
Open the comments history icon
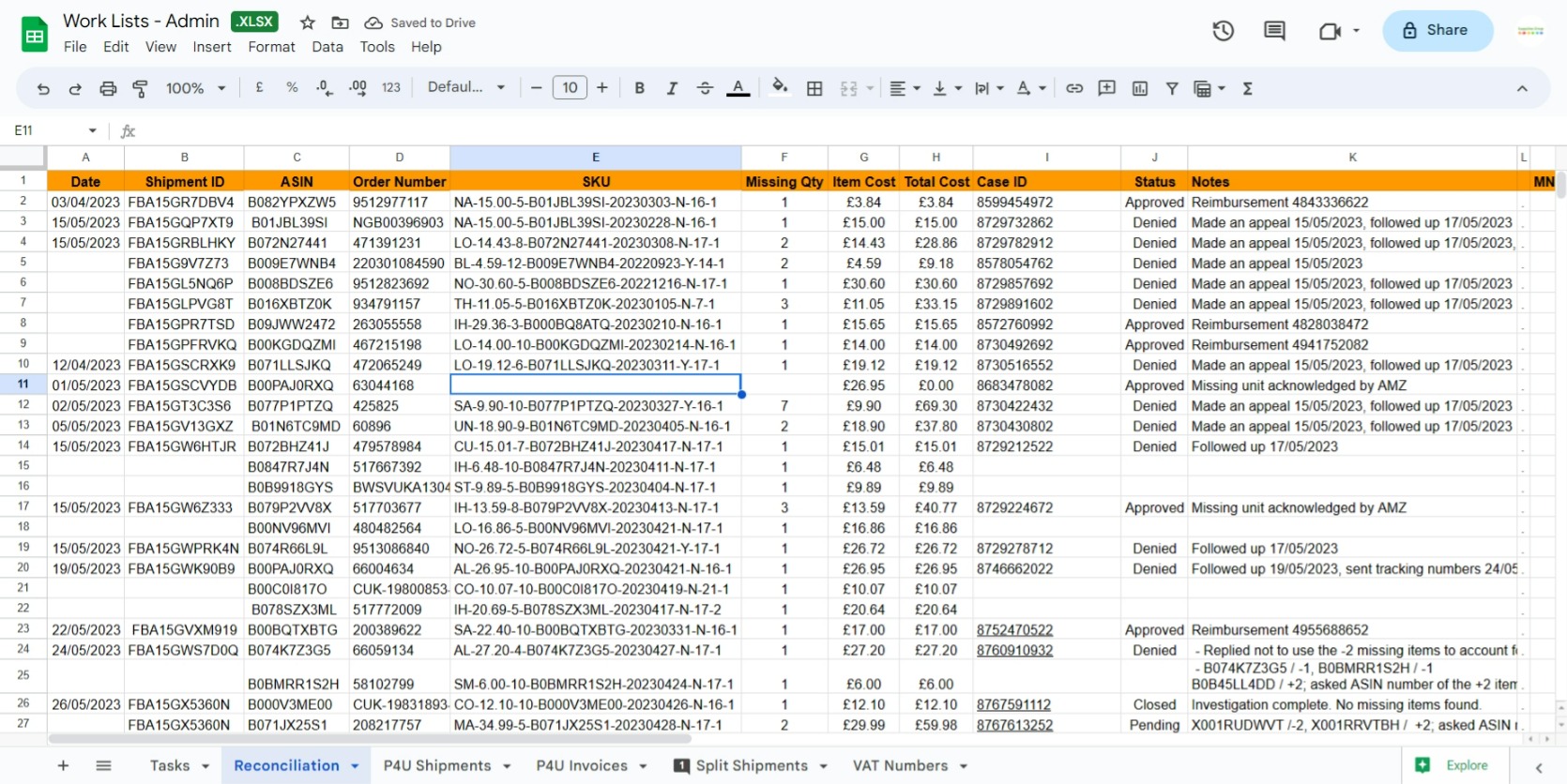tap(1274, 31)
